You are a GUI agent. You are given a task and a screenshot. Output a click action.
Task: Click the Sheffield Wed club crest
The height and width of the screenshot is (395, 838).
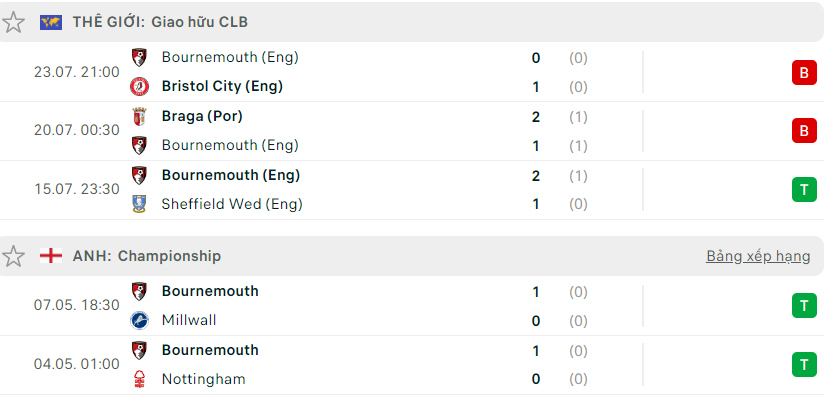click(139, 204)
